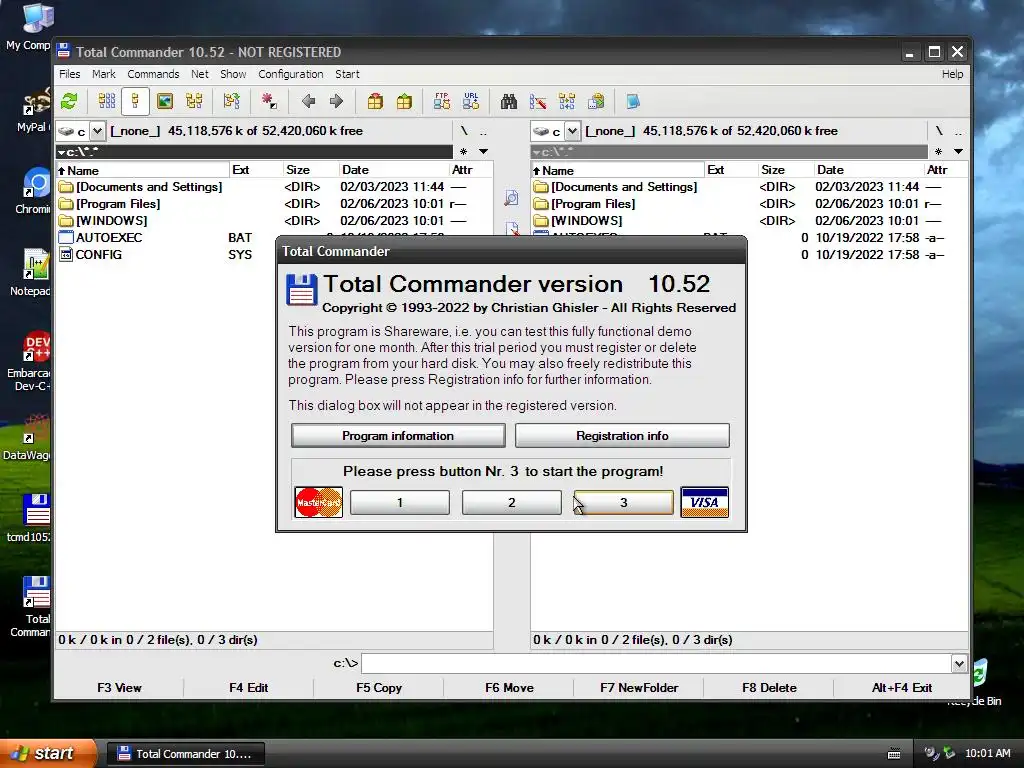Screen dimensions: 1024x768
Task: Open the left panel drive c dropdown
Action: [x=97, y=131]
